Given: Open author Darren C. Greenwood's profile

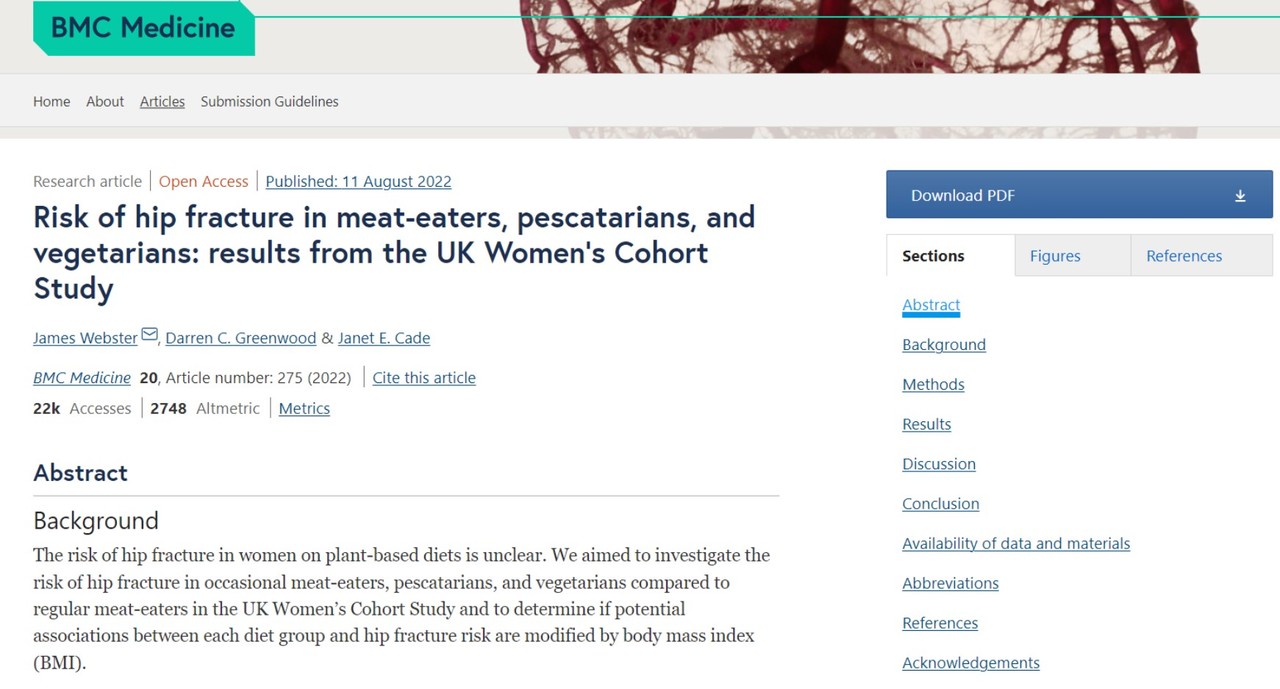Looking at the screenshot, I should tap(240, 338).
